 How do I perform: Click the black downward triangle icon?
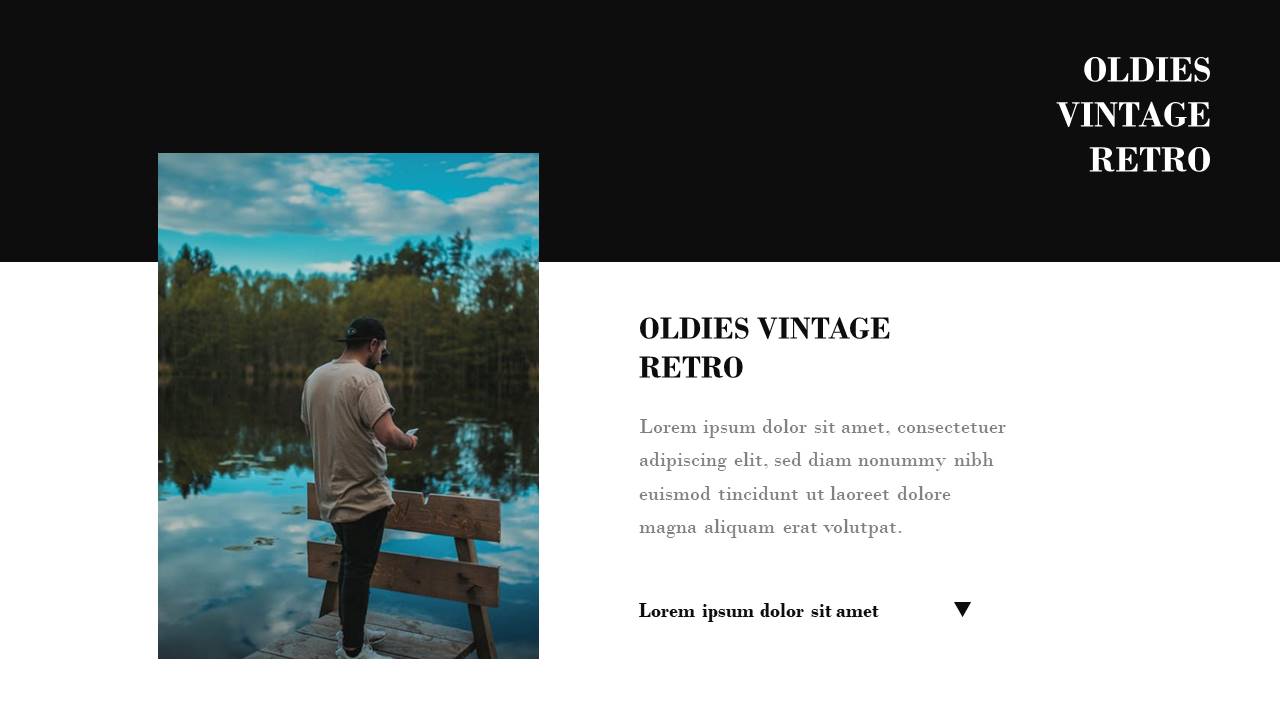pos(962,609)
